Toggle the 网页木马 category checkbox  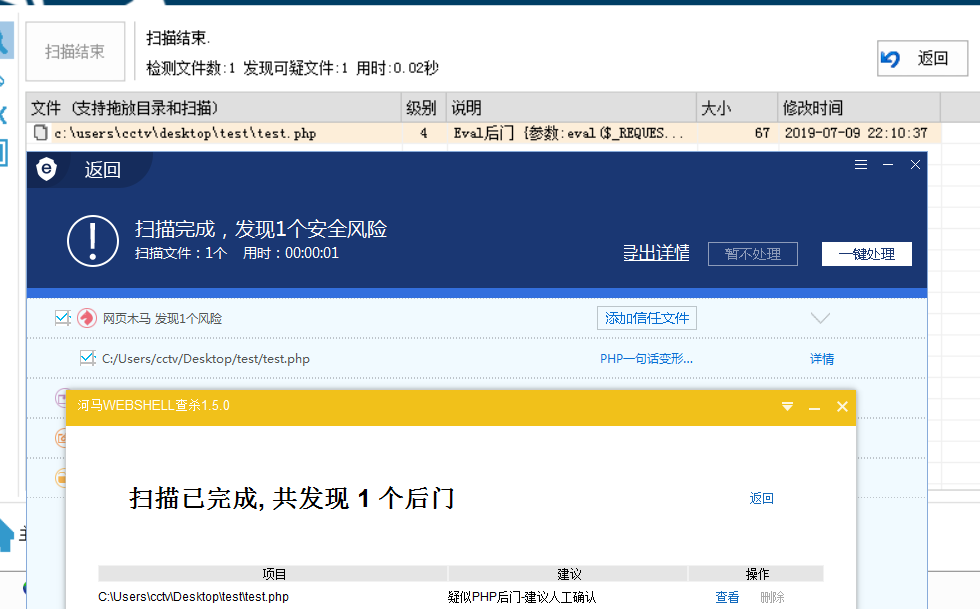(62, 318)
